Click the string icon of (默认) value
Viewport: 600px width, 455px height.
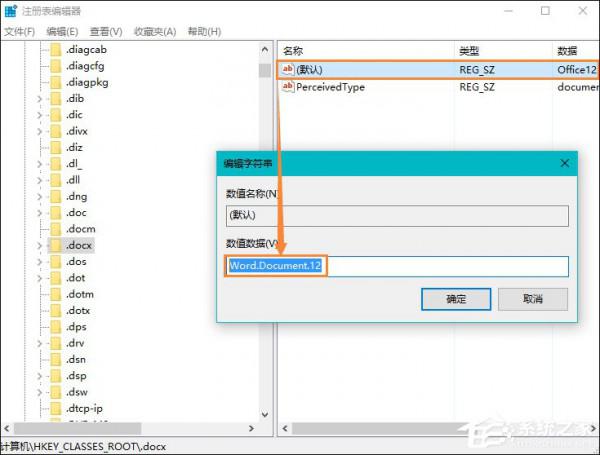288,69
